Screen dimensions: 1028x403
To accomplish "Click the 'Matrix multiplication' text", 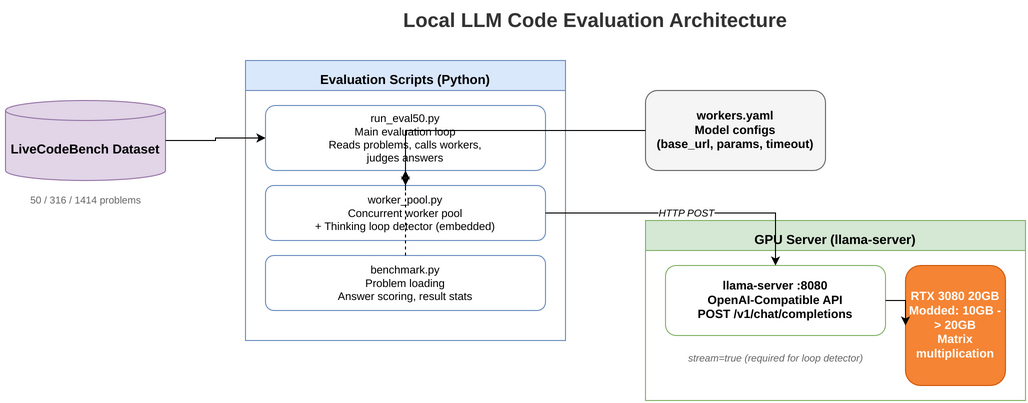I will click(x=955, y=346).
